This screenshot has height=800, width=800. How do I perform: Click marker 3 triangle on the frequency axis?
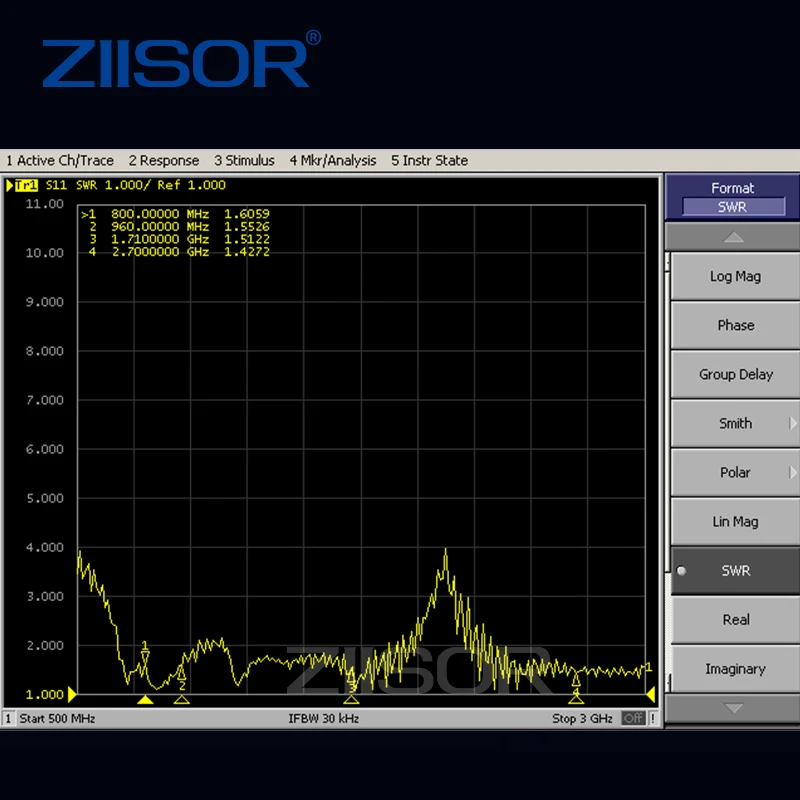(x=351, y=699)
